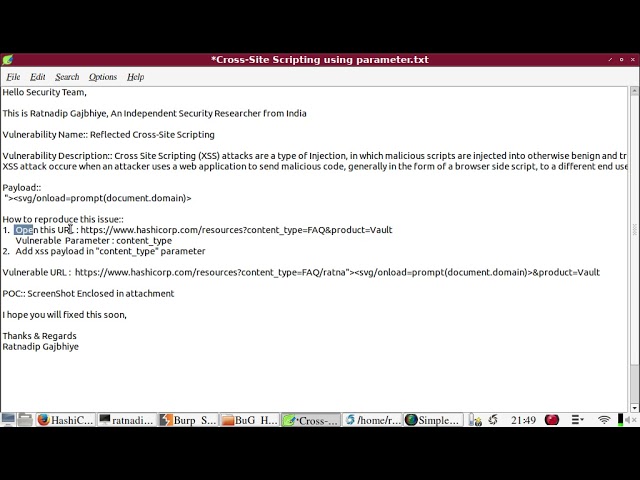640x480 pixels.
Task: Click the 'Vulnerable URL :' line
Action: 301,273
